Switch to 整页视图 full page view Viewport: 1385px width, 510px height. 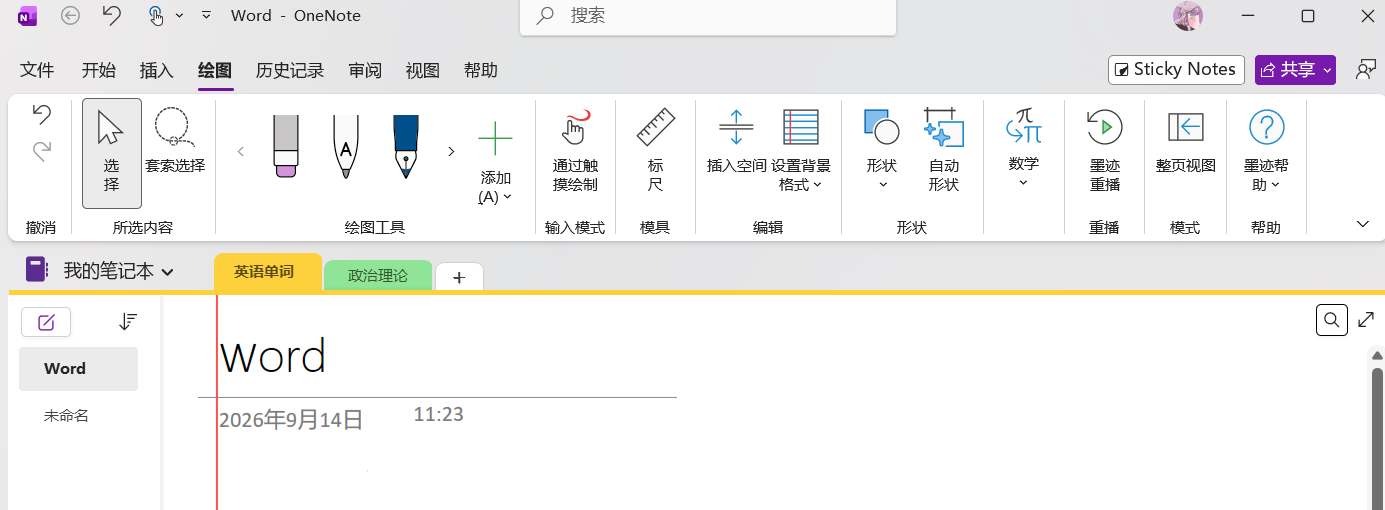pyautogui.click(x=1186, y=141)
